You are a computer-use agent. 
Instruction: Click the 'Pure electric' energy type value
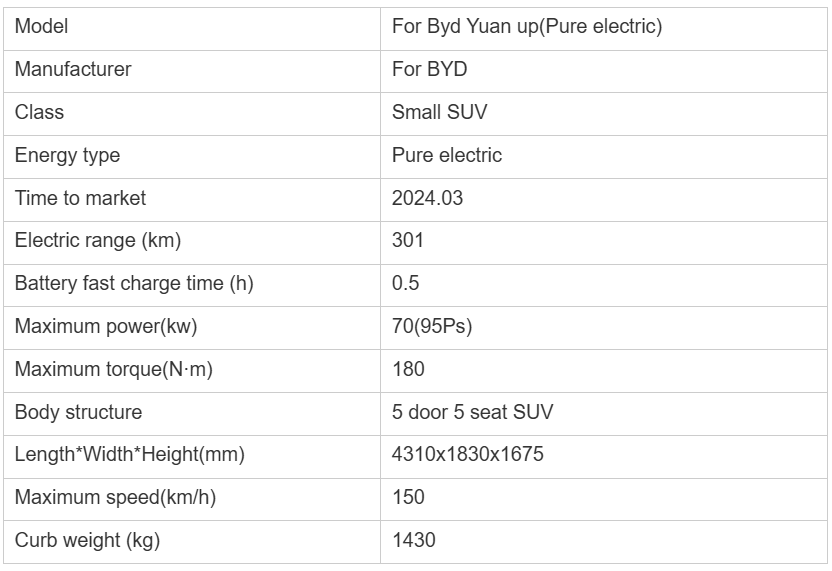point(447,156)
